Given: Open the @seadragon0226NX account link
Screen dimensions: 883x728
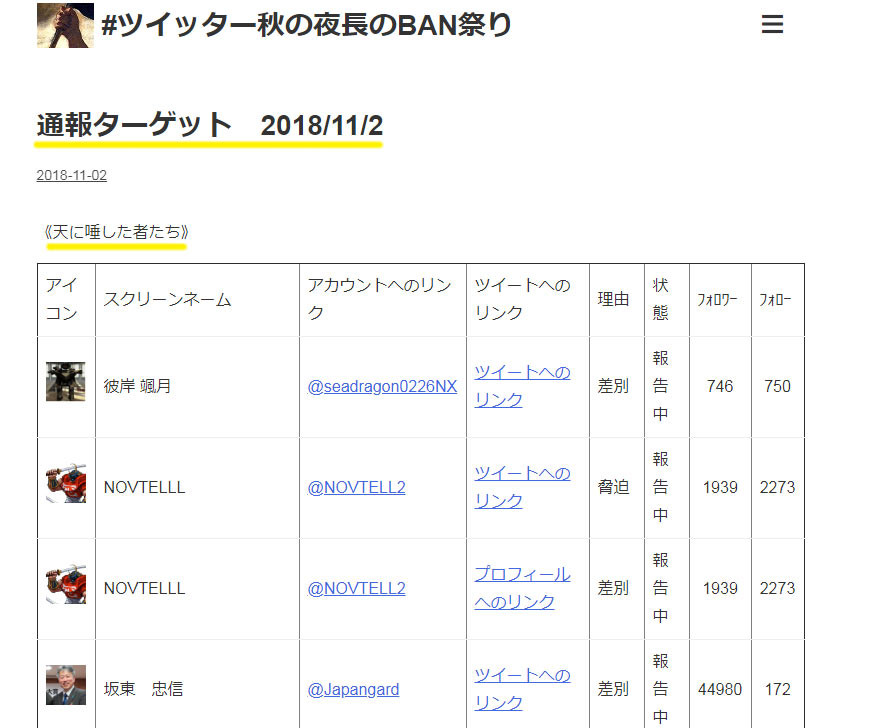Looking at the screenshot, I should [382, 386].
